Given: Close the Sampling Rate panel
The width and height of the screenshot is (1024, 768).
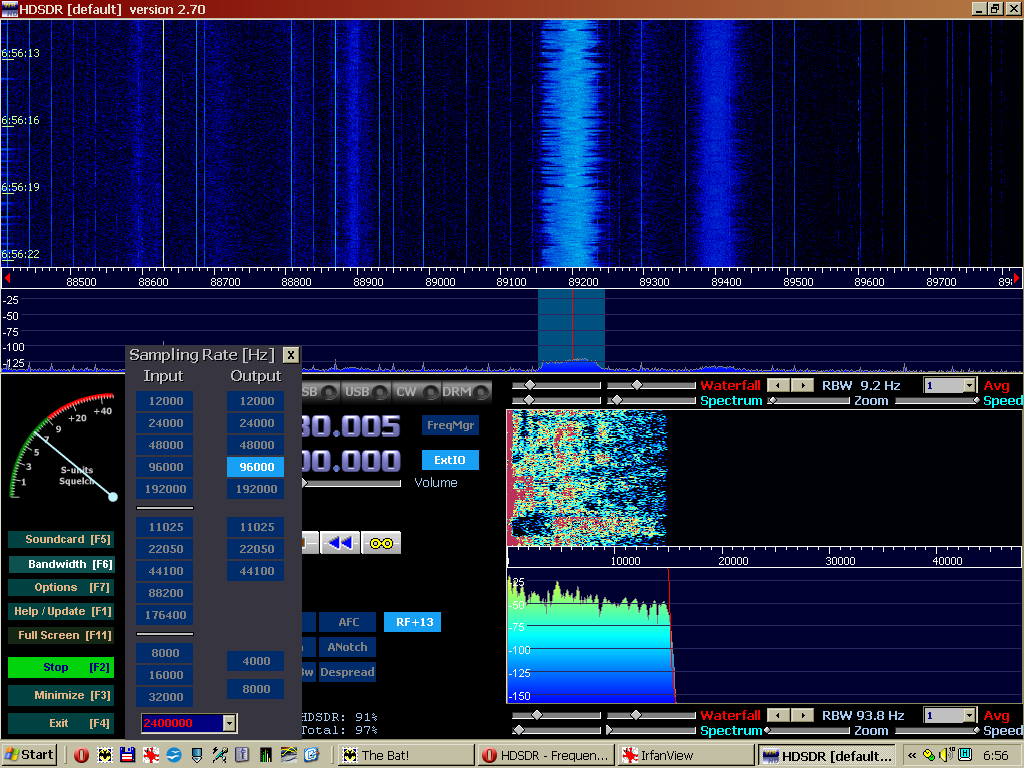Looking at the screenshot, I should (x=291, y=355).
